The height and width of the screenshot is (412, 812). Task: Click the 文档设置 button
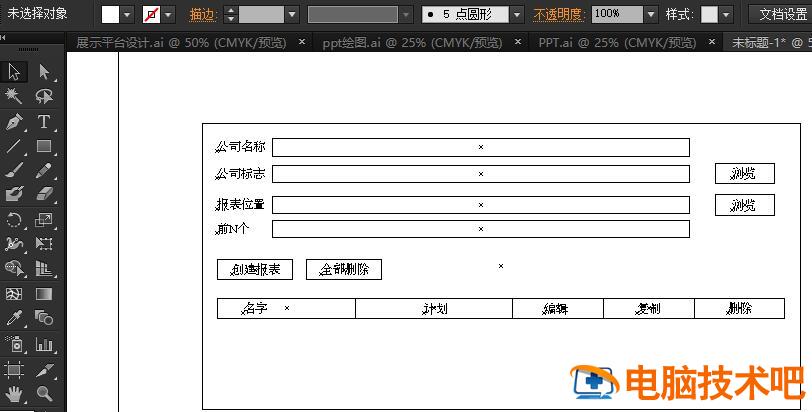tap(779, 15)
